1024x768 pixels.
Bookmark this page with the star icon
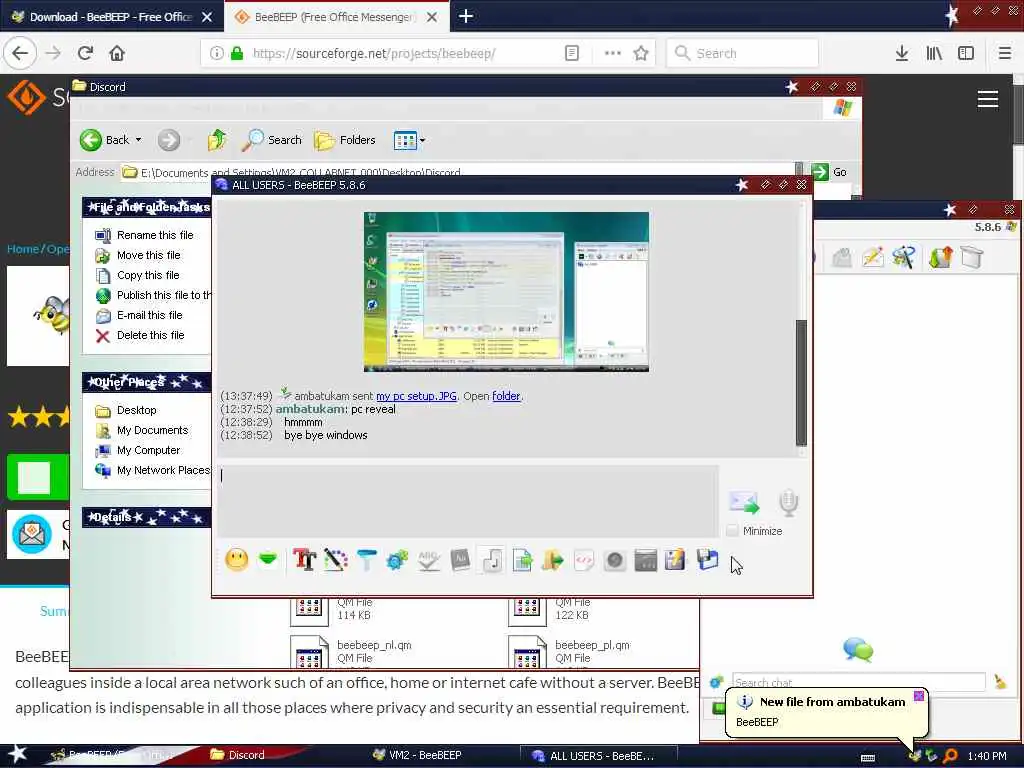click(x=641, y=53)
